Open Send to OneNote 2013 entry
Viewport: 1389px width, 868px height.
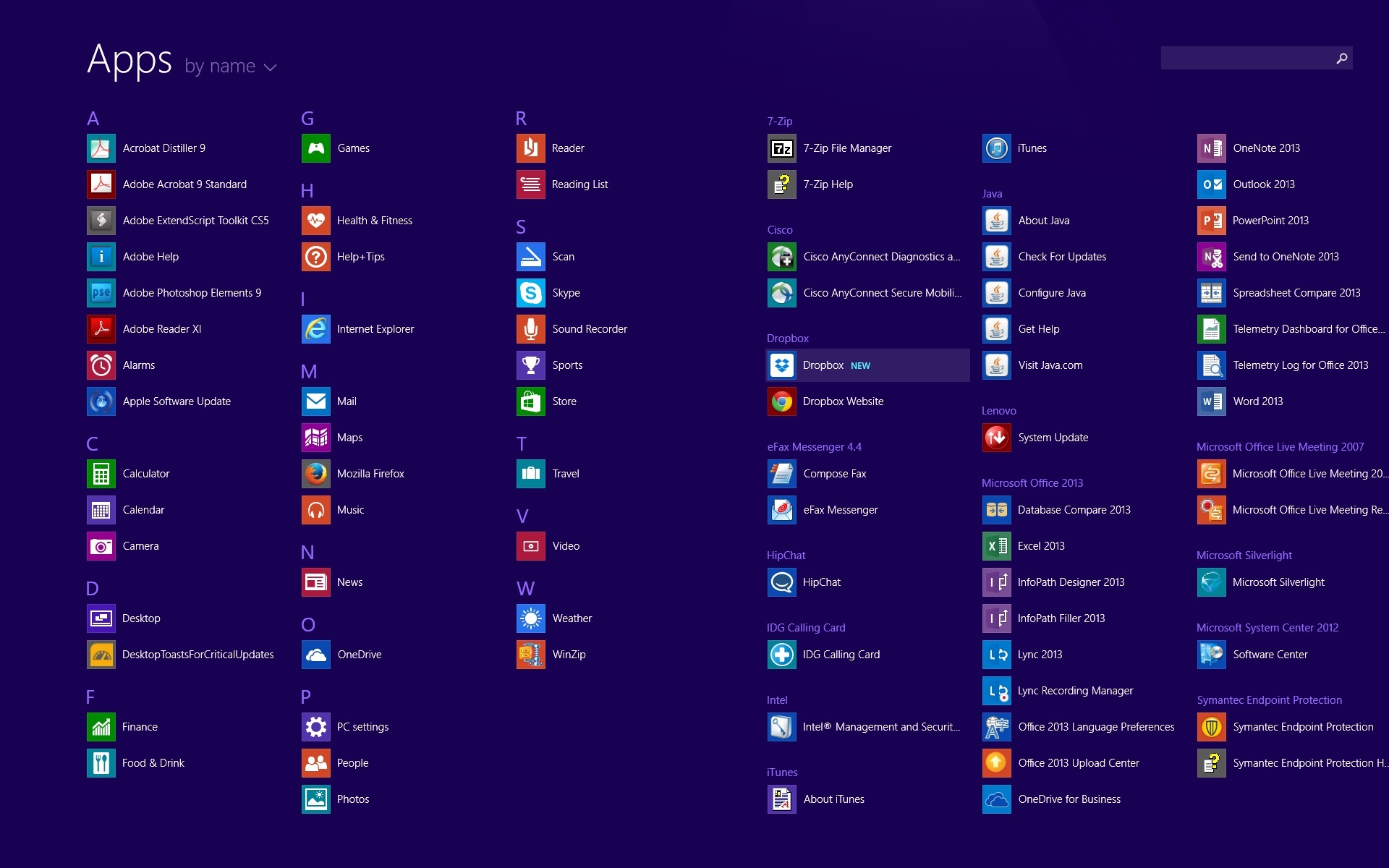pos(1268,257)
